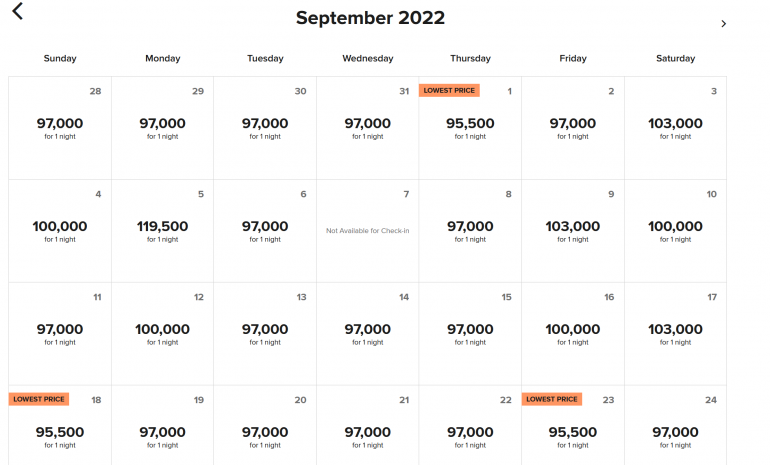Click Friday September 23 lowest price cell
The image size is (770, 465).
(x=573, y=436)
